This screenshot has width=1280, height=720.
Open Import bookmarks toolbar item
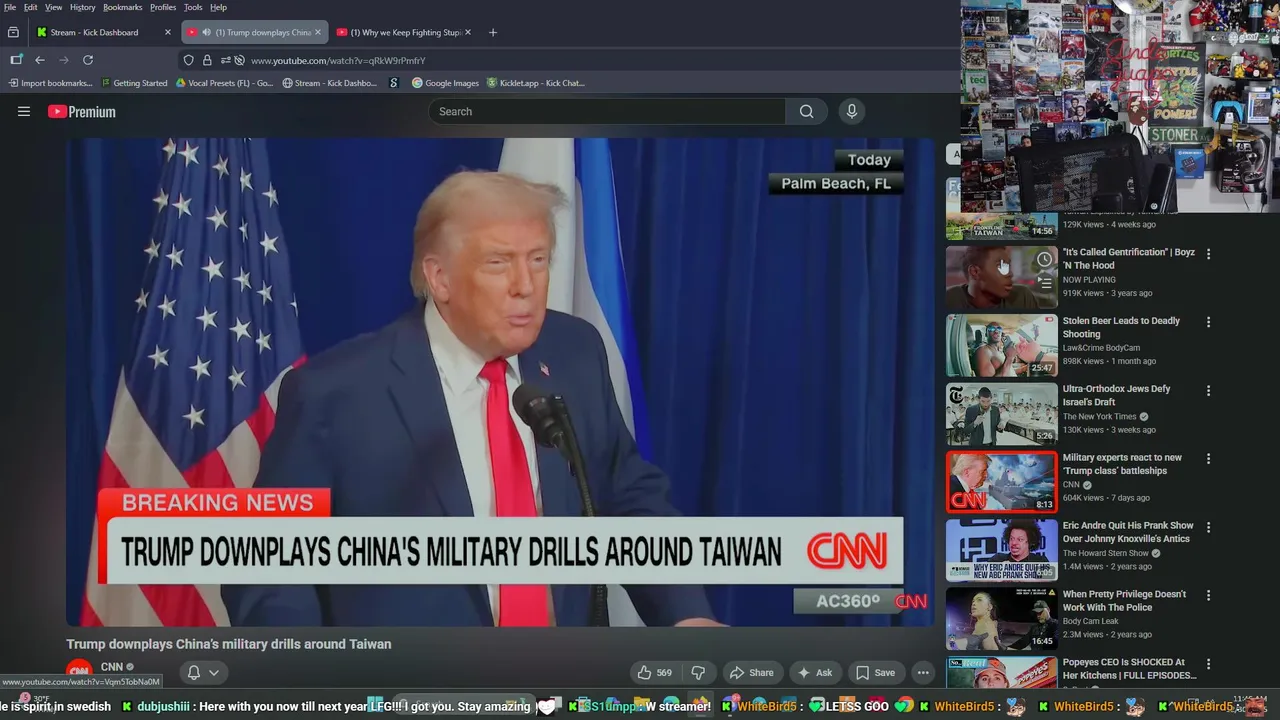pos(49,83)
